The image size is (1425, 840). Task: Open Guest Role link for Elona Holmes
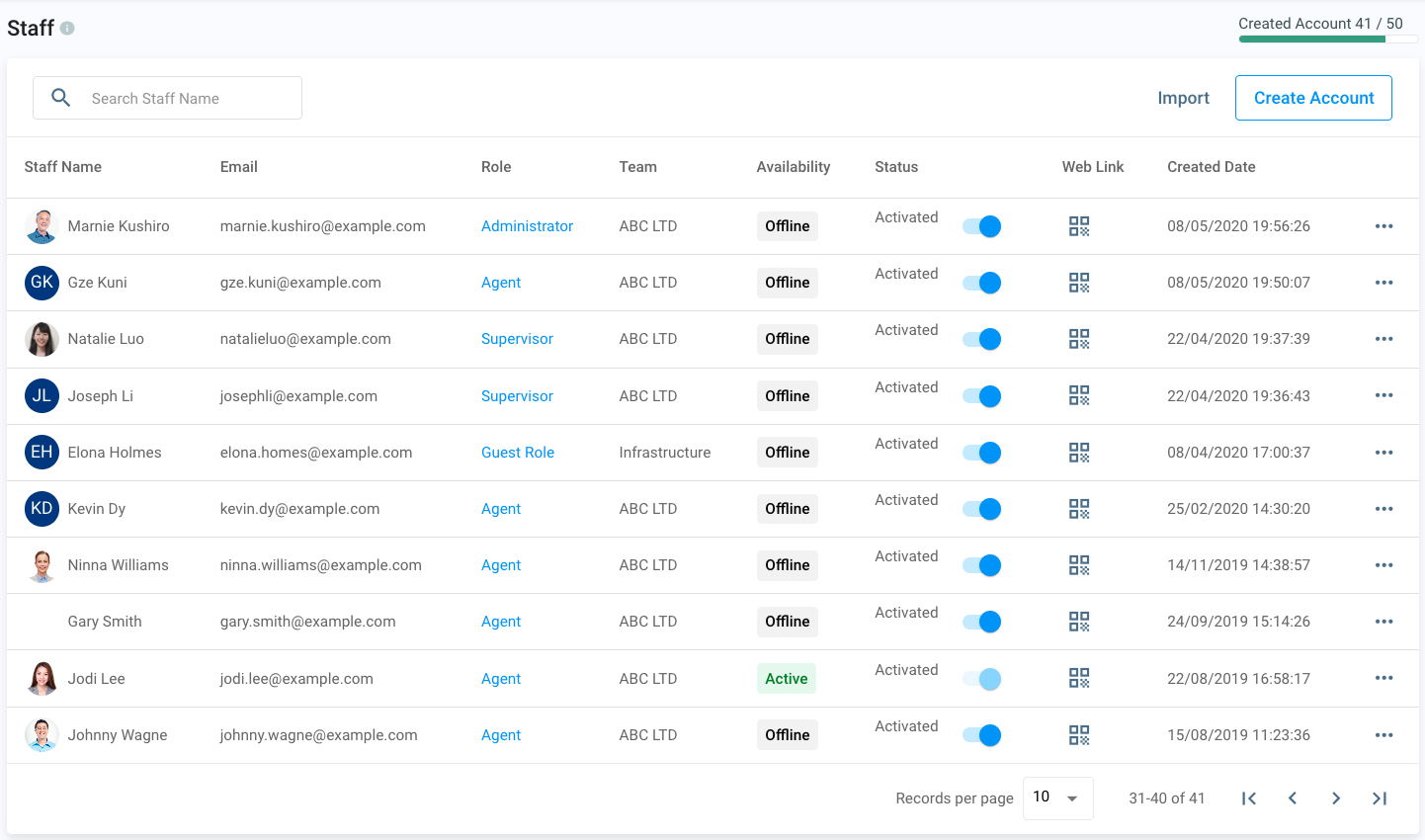pyautogui.click(x=518, y=453)
